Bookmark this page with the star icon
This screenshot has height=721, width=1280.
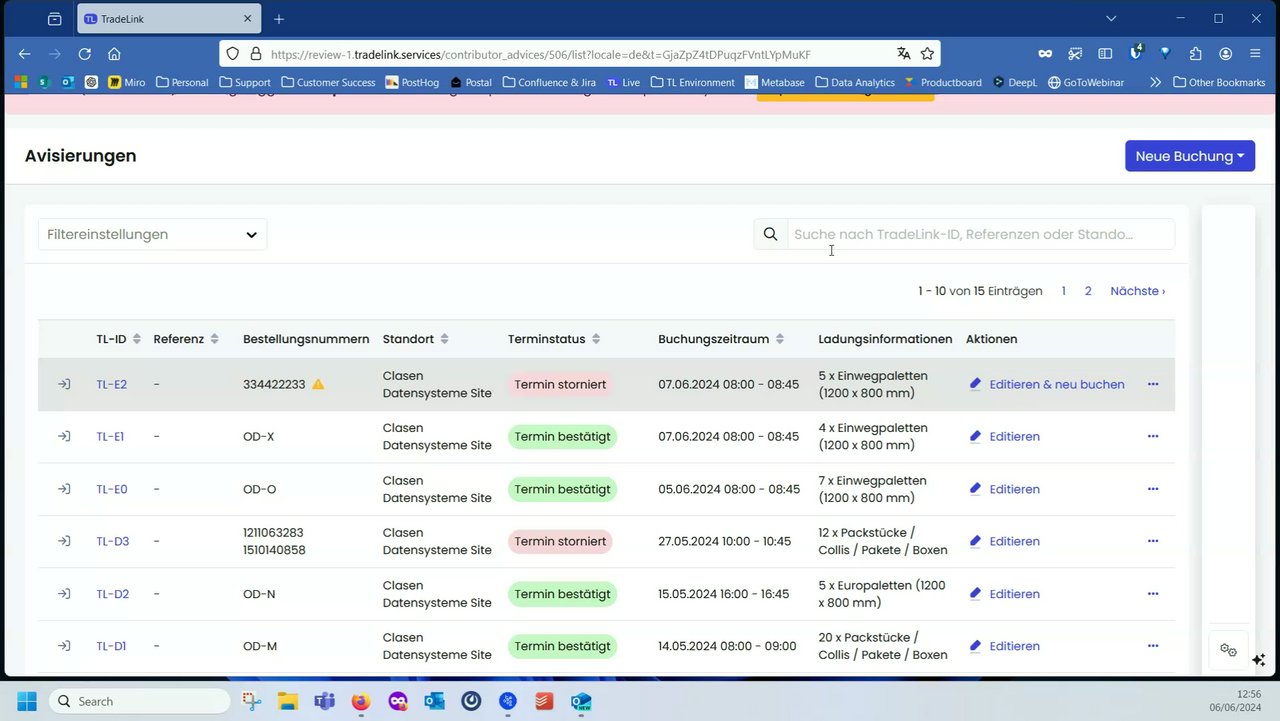pos(927,54)
